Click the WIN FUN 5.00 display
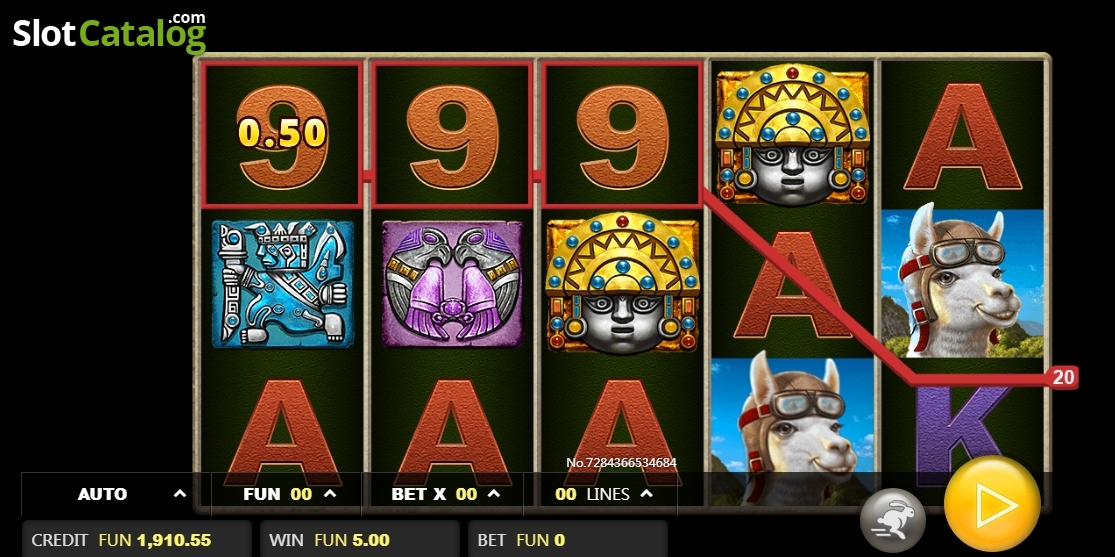The width and height of the screenshot is (1115, 557). point(359,540)
